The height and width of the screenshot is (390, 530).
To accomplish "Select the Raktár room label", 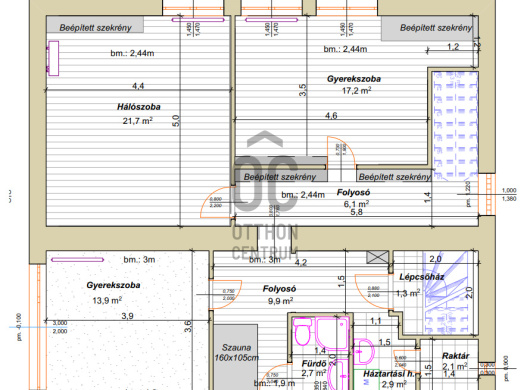I will click(x=455, y=356).
